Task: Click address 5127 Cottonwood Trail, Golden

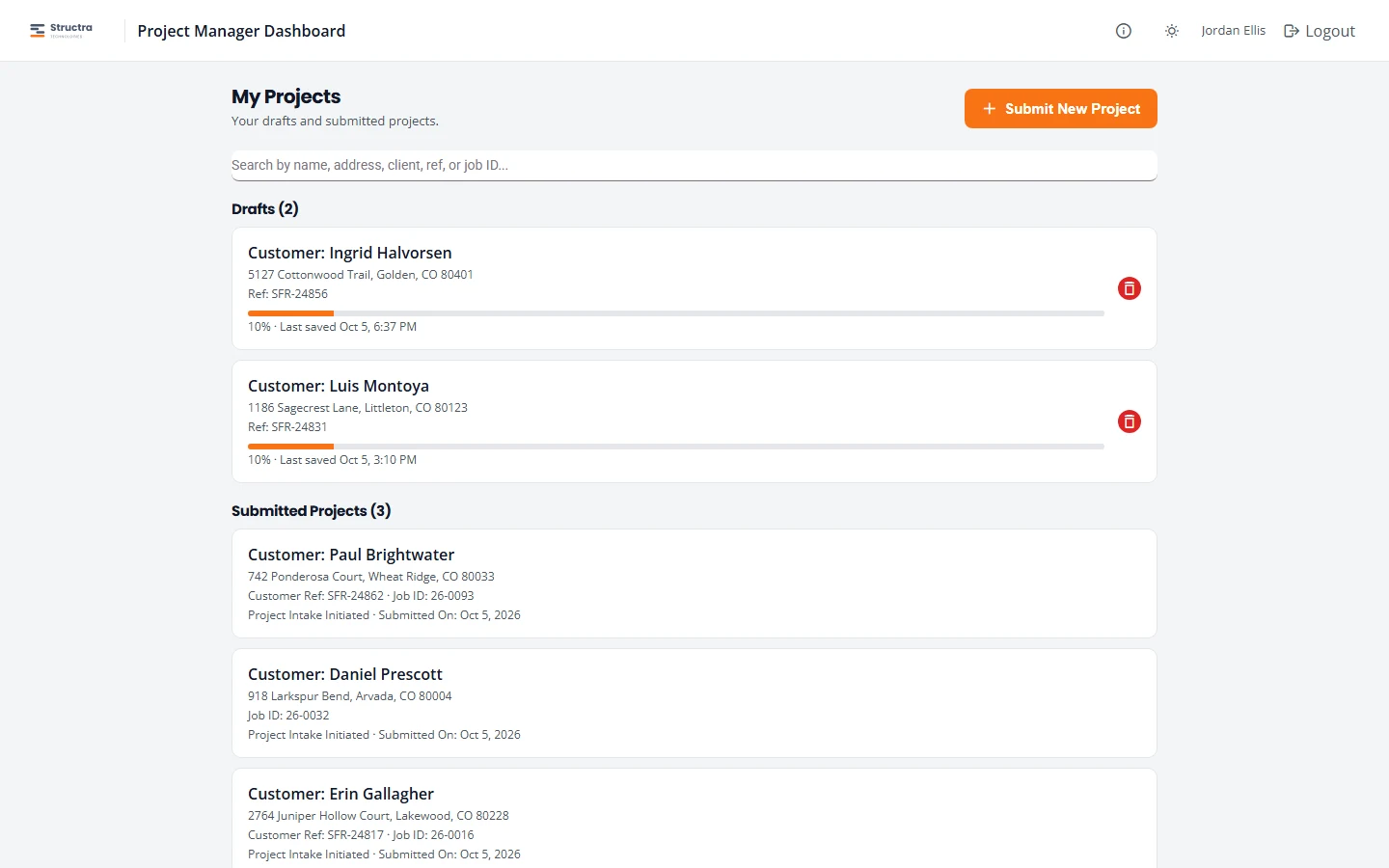Action: 361,275
